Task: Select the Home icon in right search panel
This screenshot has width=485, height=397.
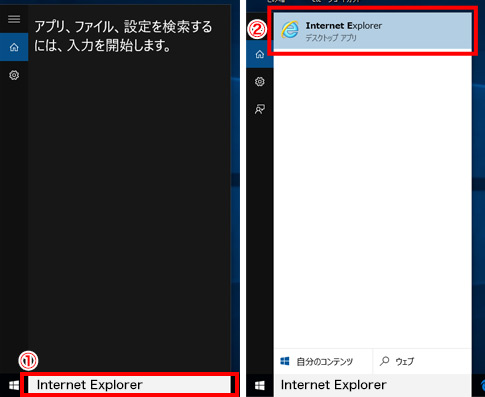Action: click(260, 54)
